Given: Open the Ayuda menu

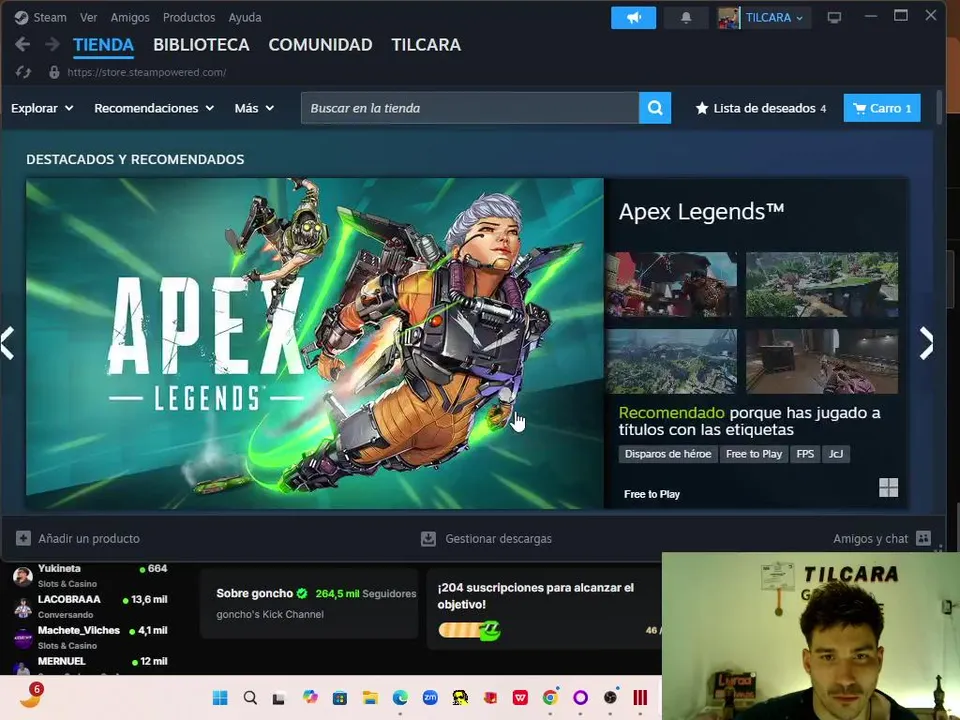Looking at the screenshot, I should [x=245, y=17].
